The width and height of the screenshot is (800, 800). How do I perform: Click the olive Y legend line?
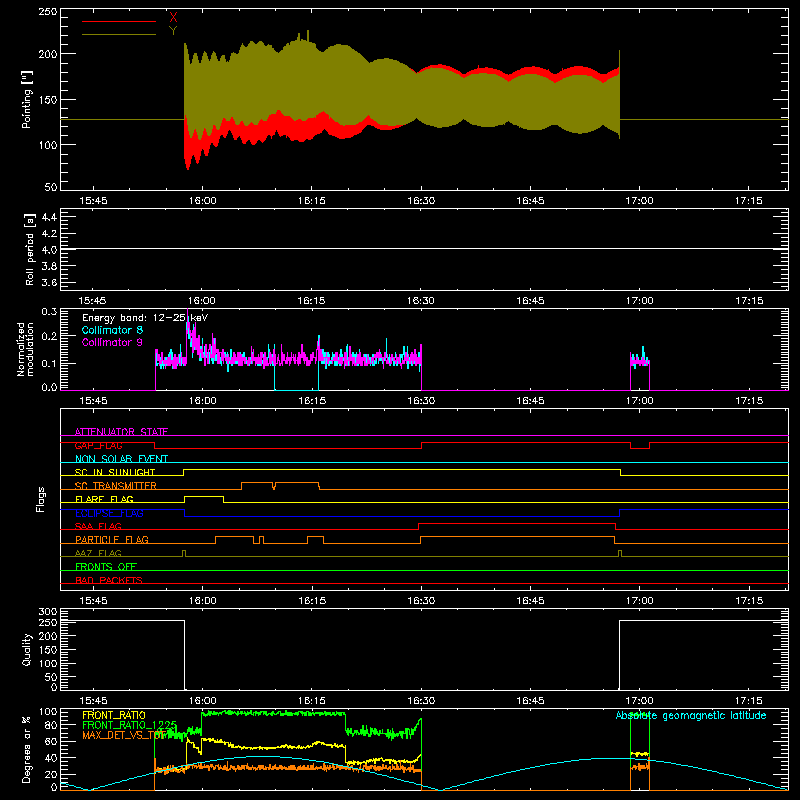coord(119,35)
